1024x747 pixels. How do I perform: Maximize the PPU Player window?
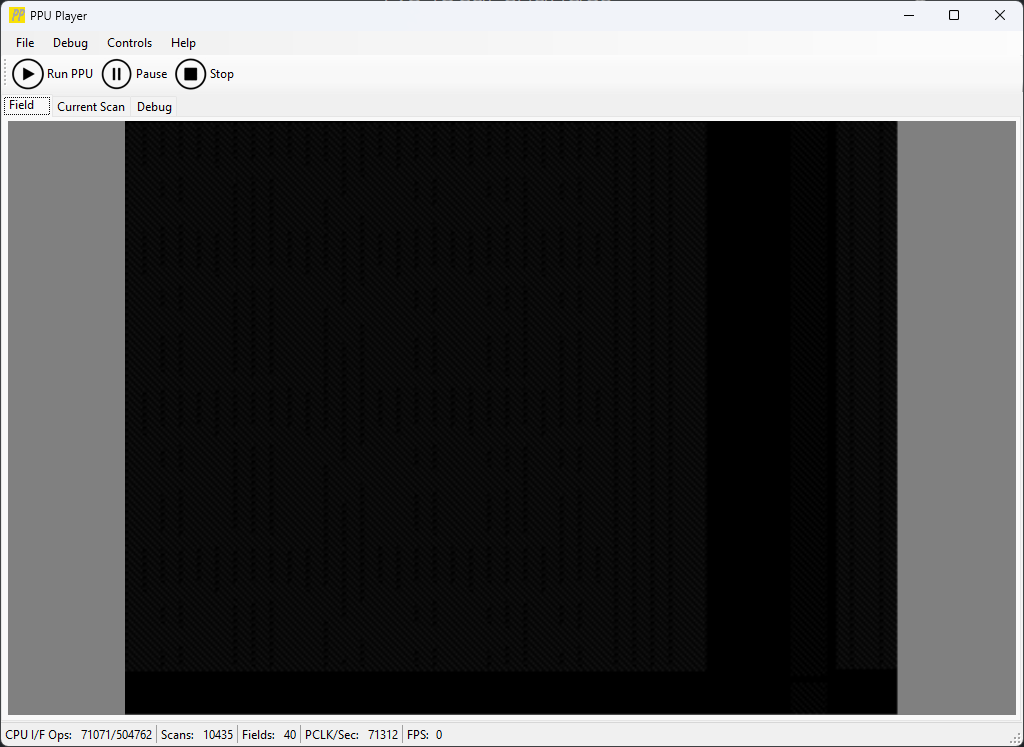tap(954, 15)
